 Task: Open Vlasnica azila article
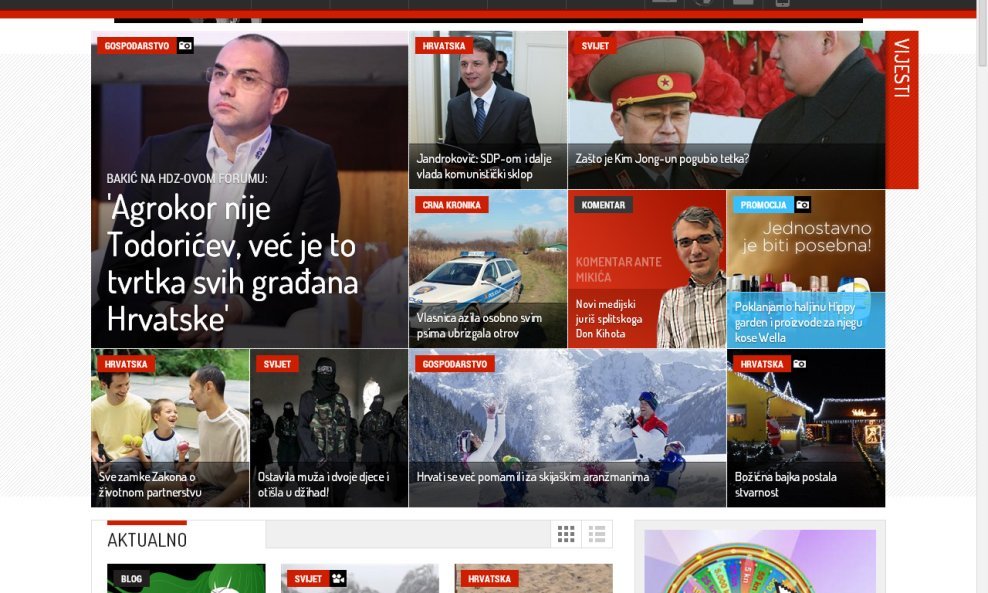479,325
